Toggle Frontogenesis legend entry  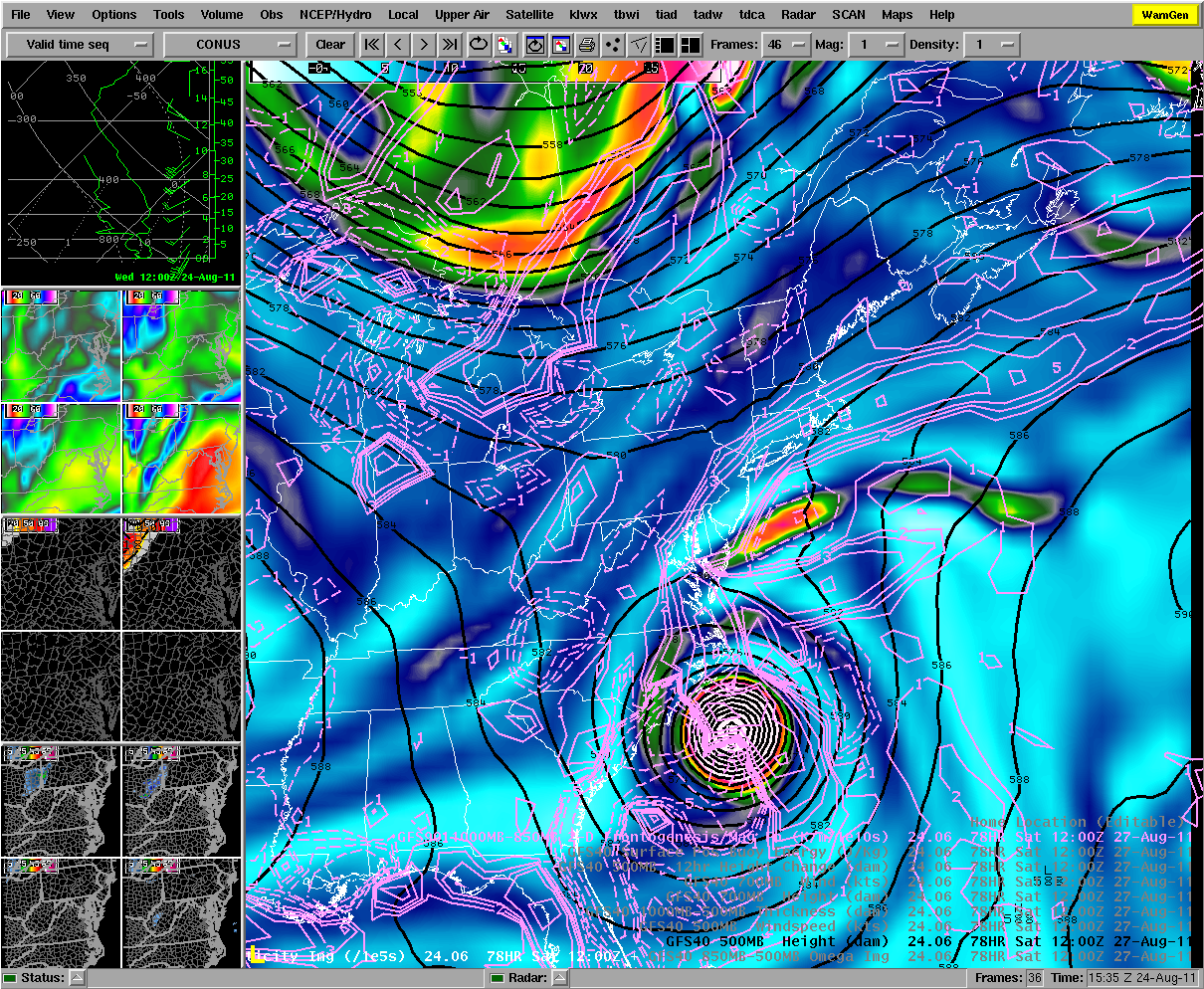coord(794,837)
